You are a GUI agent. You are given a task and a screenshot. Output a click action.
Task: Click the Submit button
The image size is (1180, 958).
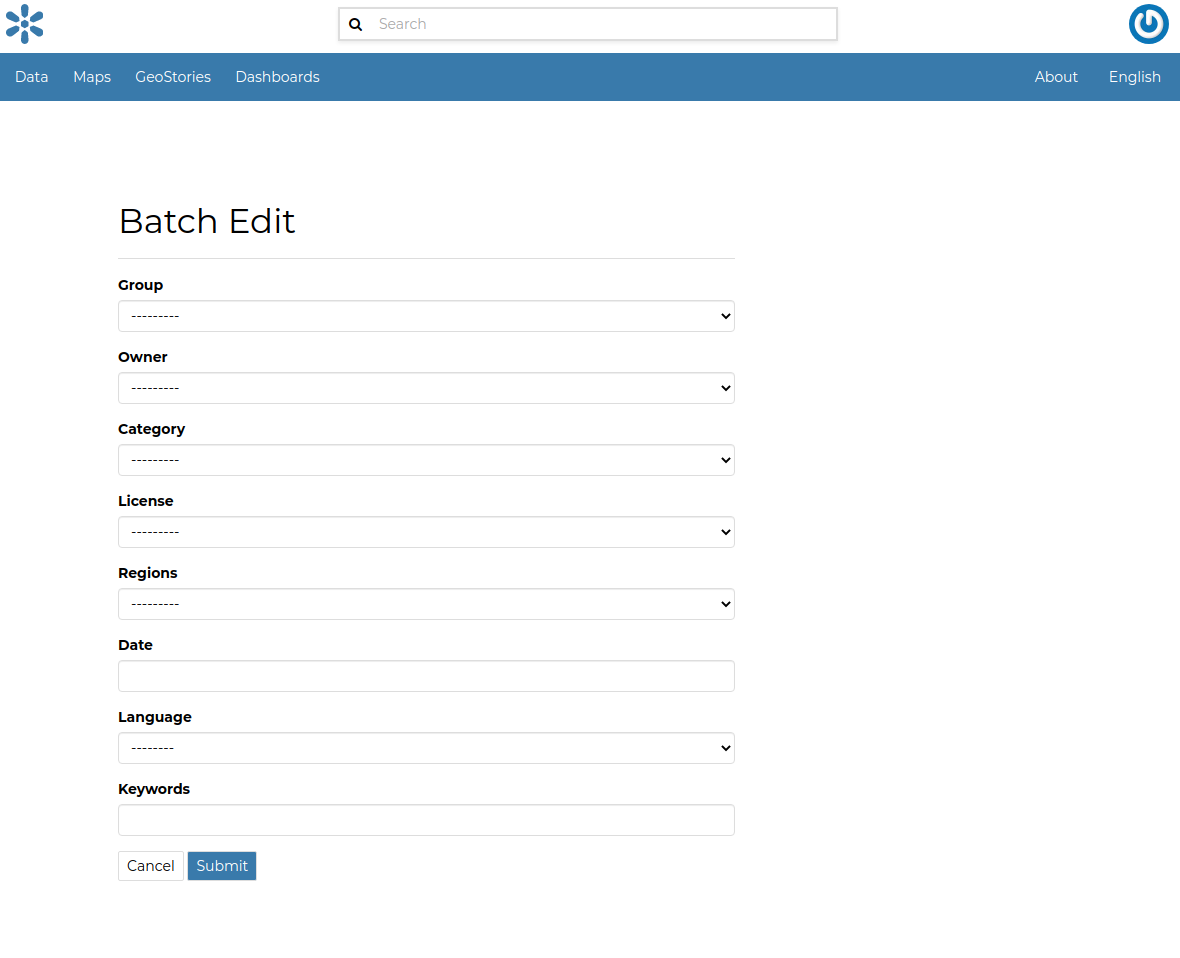point(221,866)
